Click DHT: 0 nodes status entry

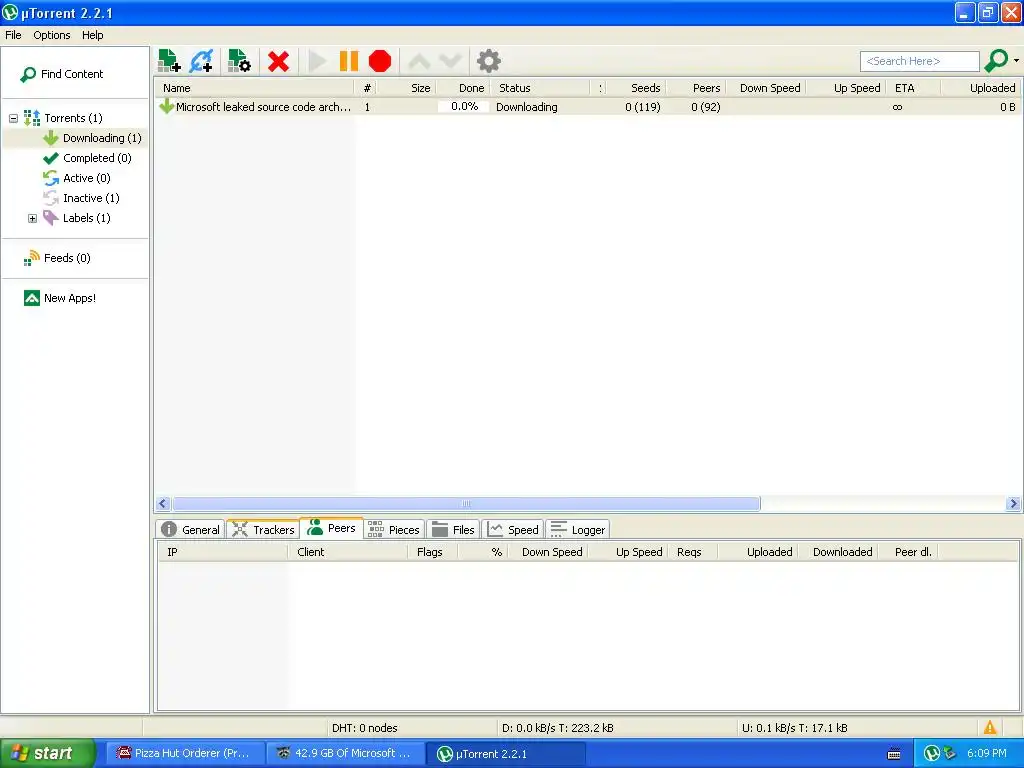point(364,728)
